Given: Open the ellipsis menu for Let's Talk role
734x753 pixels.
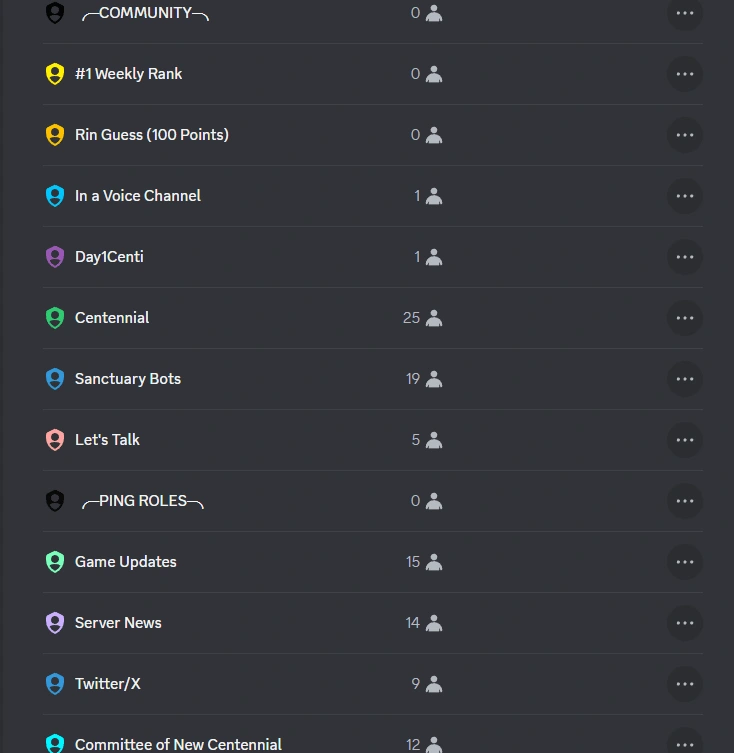Looking at the screenshot, I should tap(685, 440).
